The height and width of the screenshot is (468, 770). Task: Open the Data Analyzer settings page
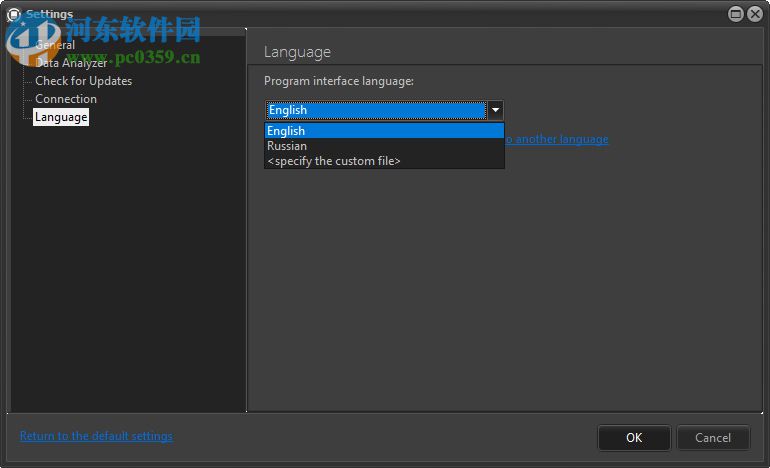pos(71,63)
